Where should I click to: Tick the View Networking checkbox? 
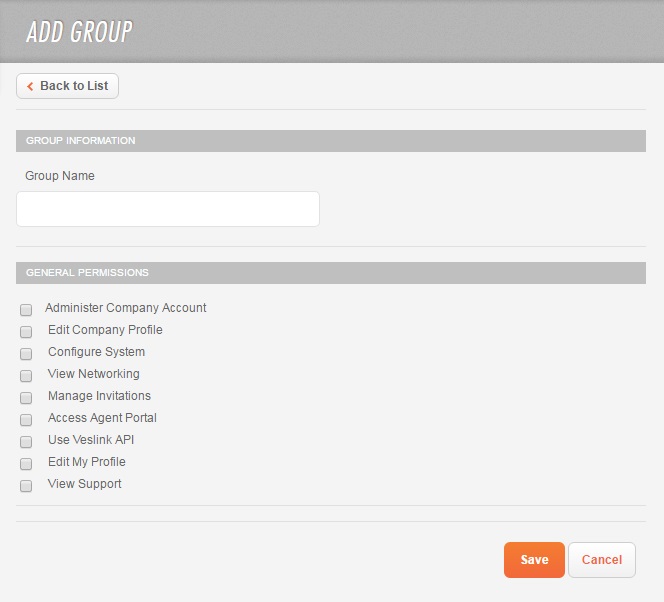coord(26,376)
